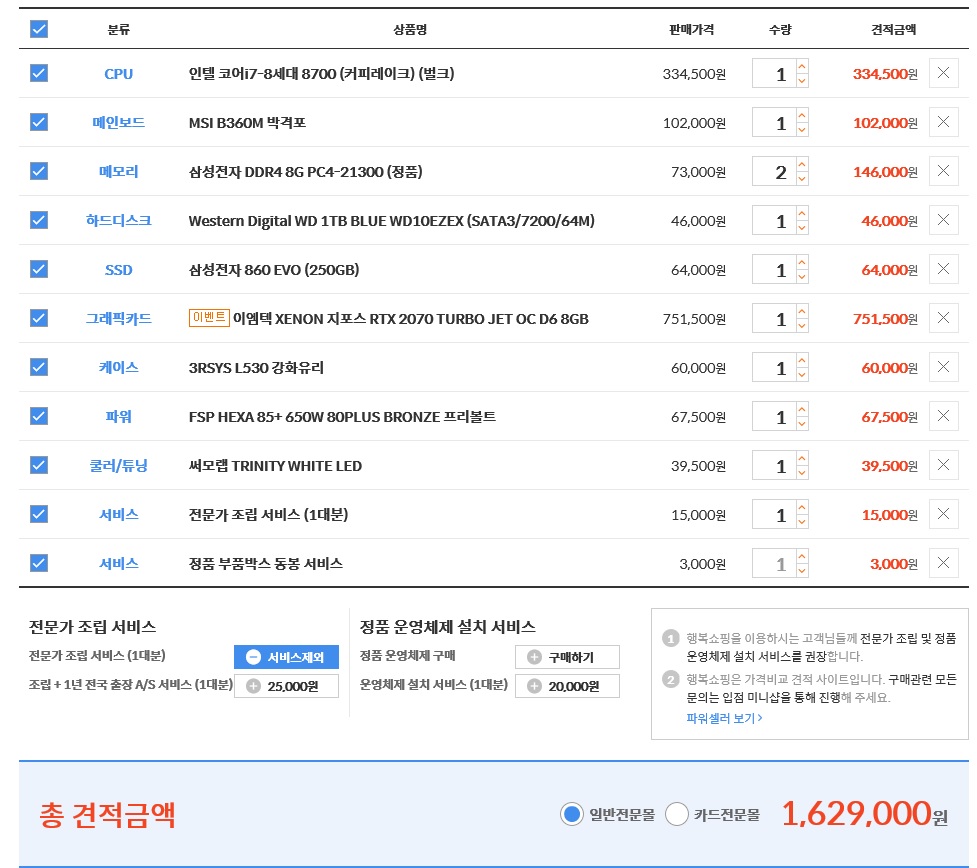Viewport: 977px width, 868px height.
Task: Remove the 그래픽카드 RTX 2070 item
Action: [942, 318]
